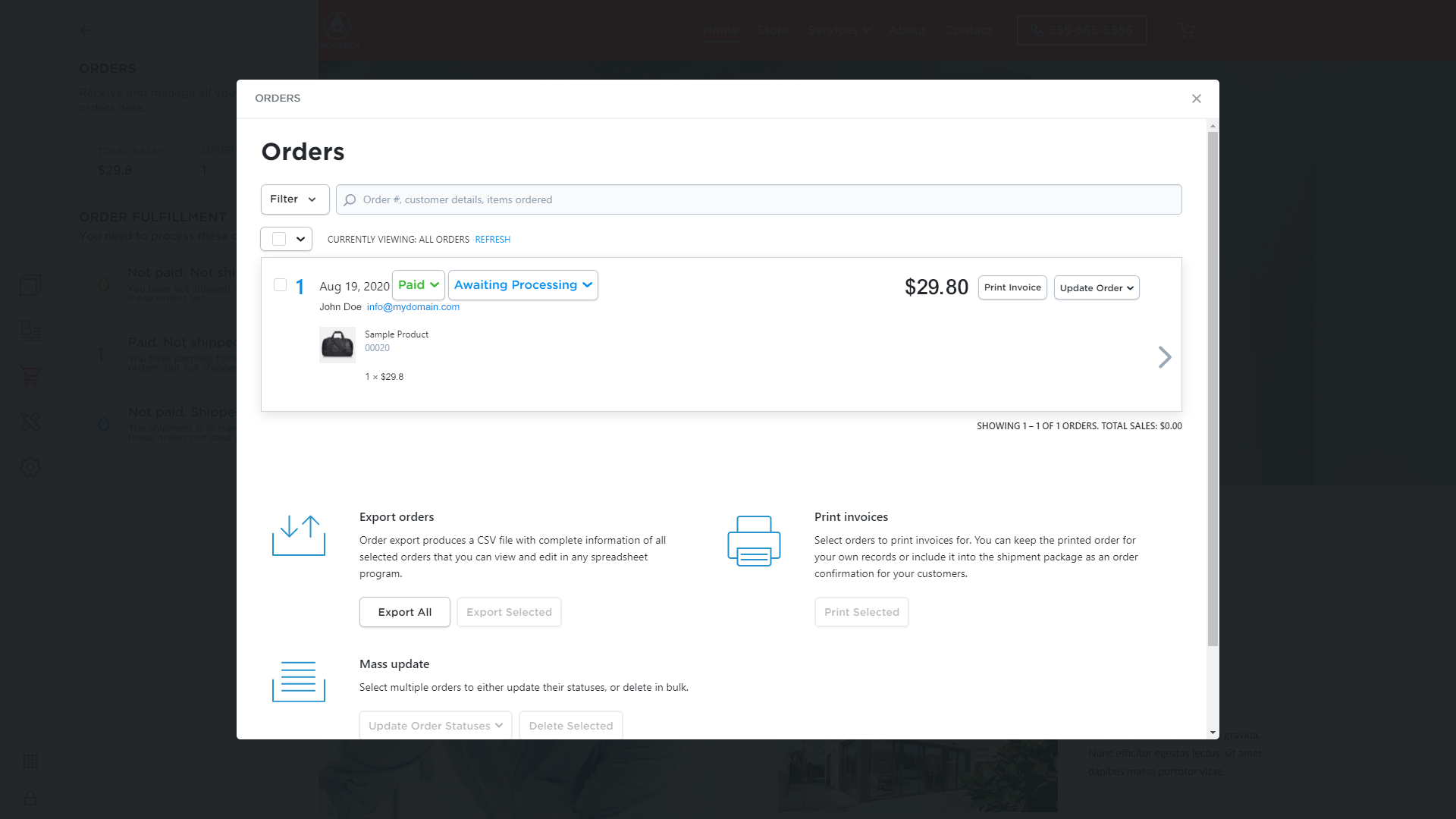
Task: Click the REFRESH link
Action: 493,240
